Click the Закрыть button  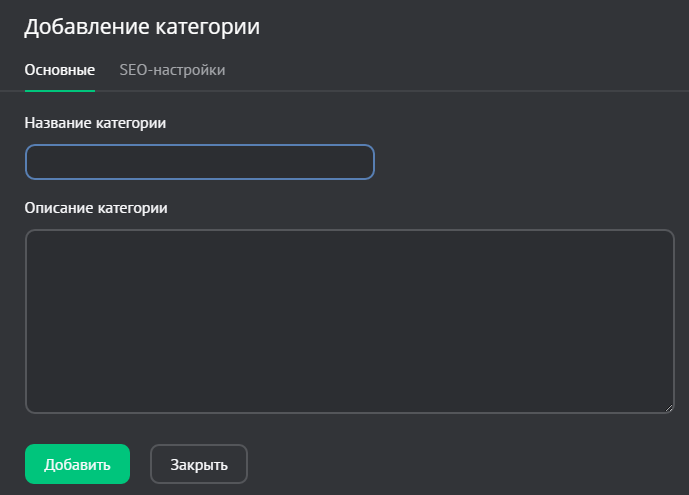[x=199, y=464]
